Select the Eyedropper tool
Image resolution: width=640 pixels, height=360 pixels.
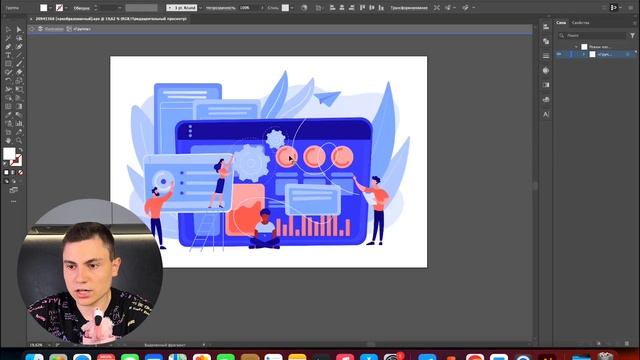point(8,115)
